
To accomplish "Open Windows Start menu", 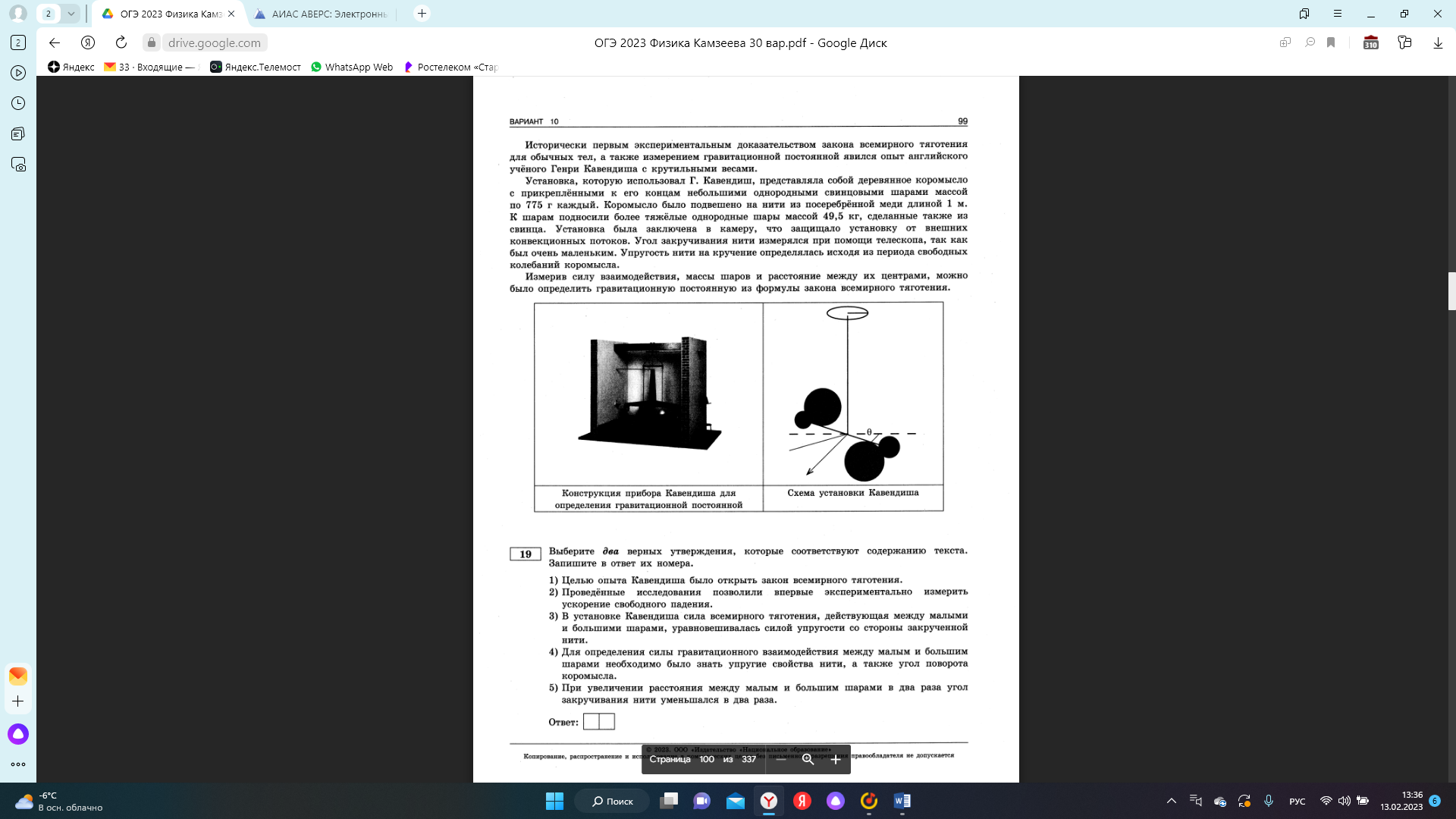I will coord(555,801).
